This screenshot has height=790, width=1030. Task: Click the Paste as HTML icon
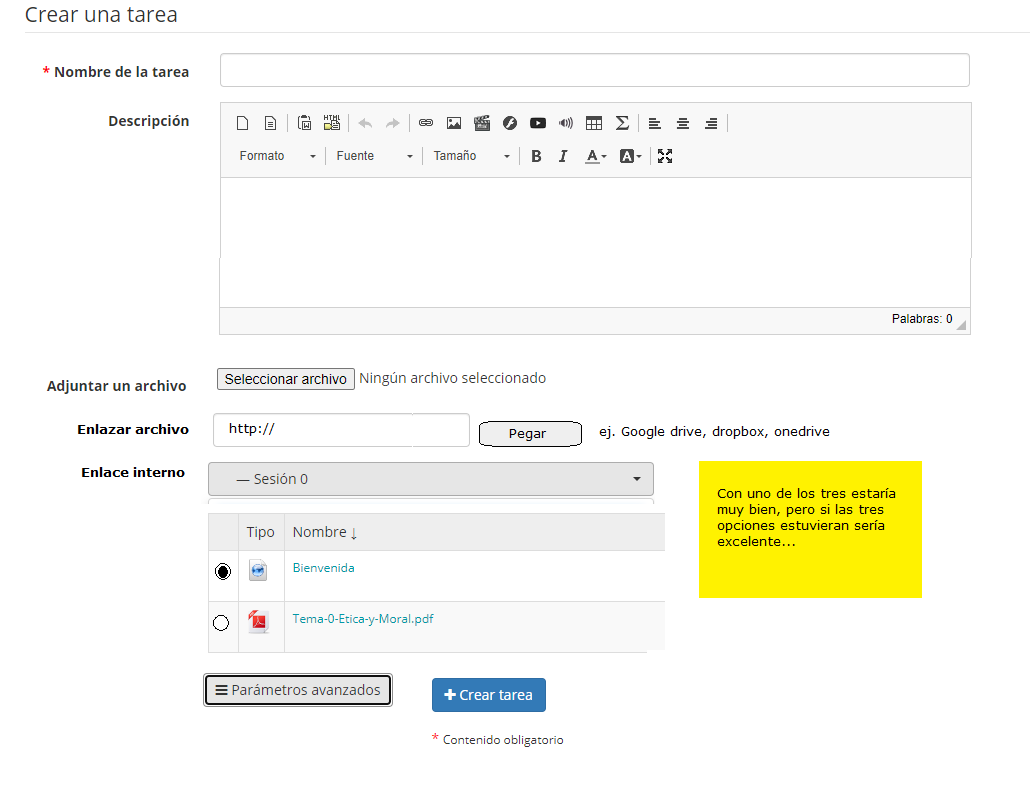332,123
